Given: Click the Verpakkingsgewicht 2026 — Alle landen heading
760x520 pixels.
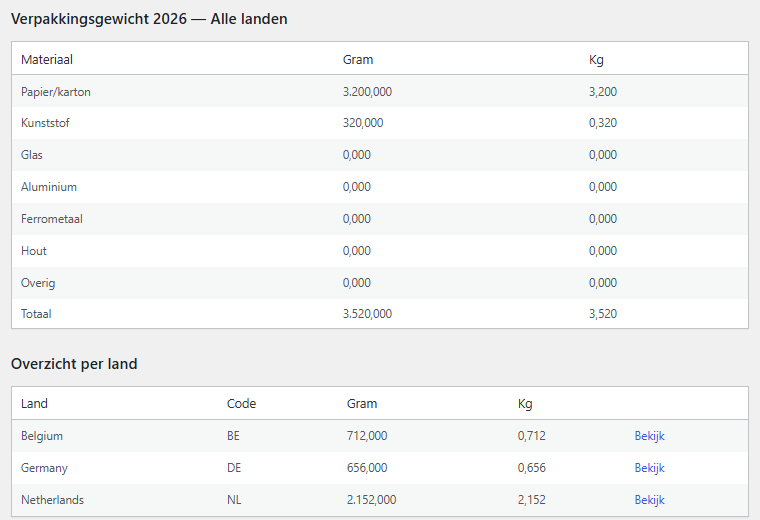Looking at the screenshot, I should [x=149, y=19].
